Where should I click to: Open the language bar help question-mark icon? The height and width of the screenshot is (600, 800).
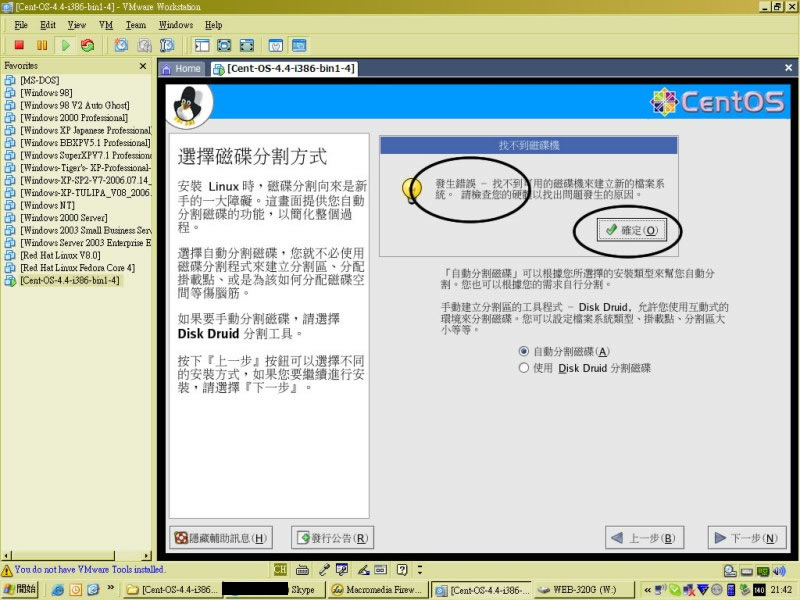pos(402,569)
